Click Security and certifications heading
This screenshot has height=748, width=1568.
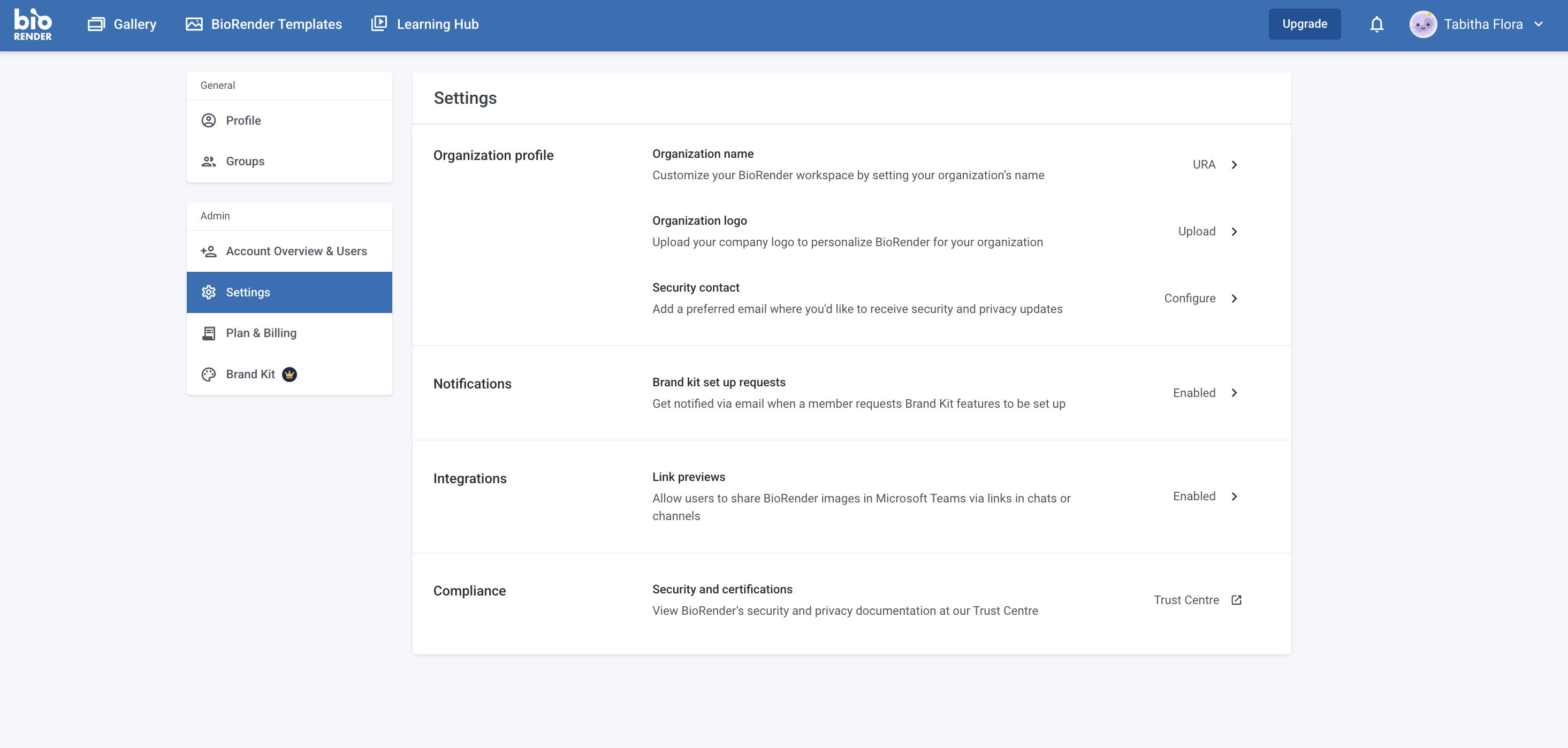pos(722,589)
